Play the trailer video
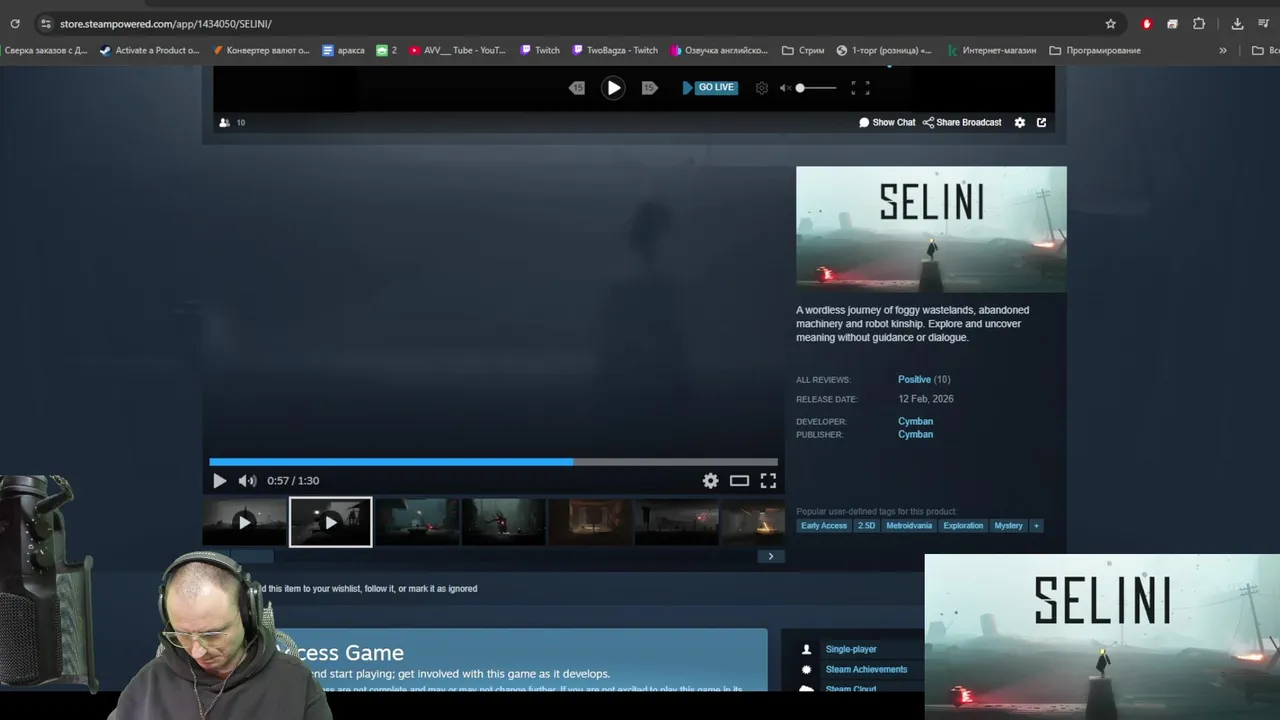1280x720 pixels. click(x=220, y=481)
